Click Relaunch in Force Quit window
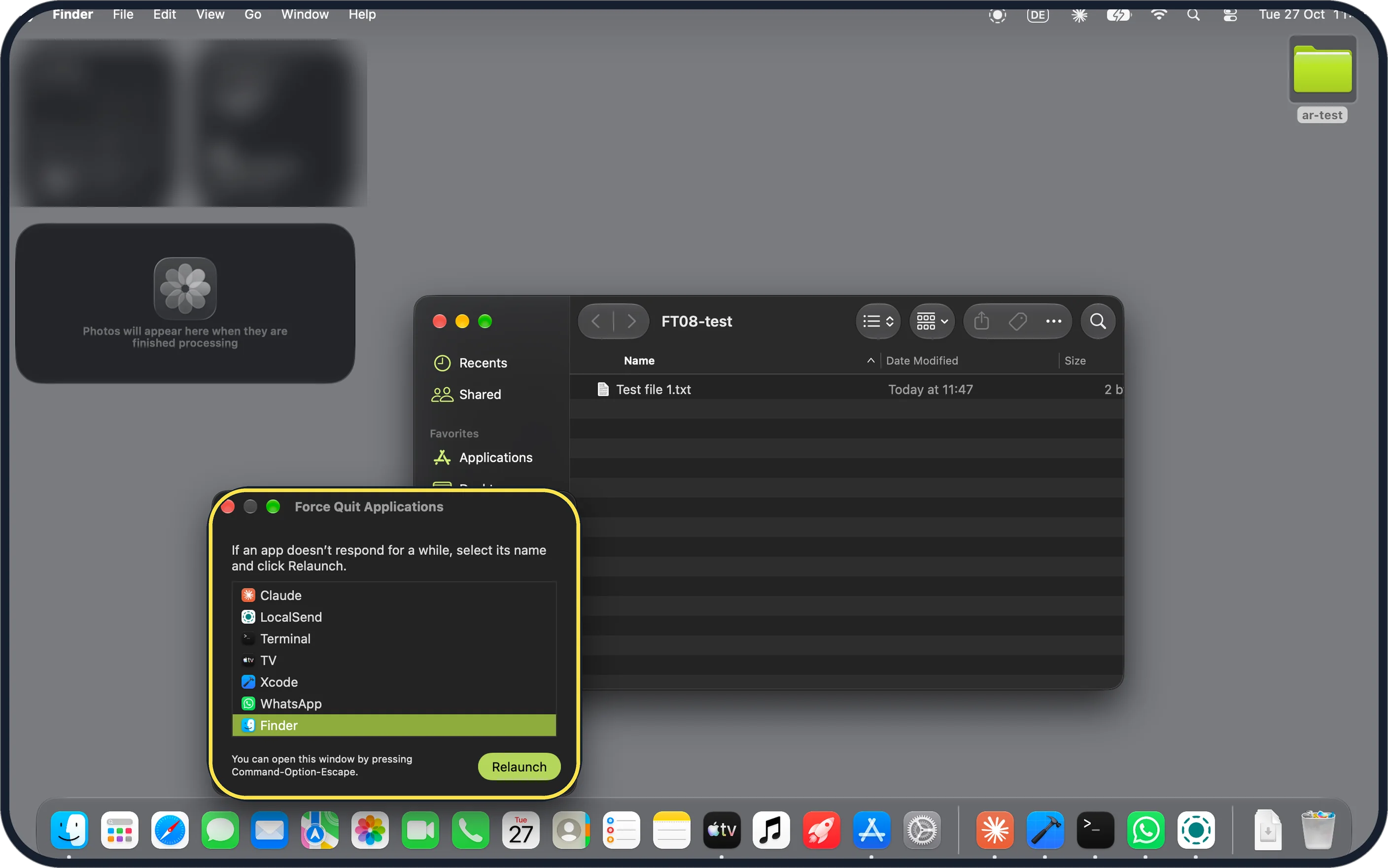1388x868 pixels. [519, 767]
